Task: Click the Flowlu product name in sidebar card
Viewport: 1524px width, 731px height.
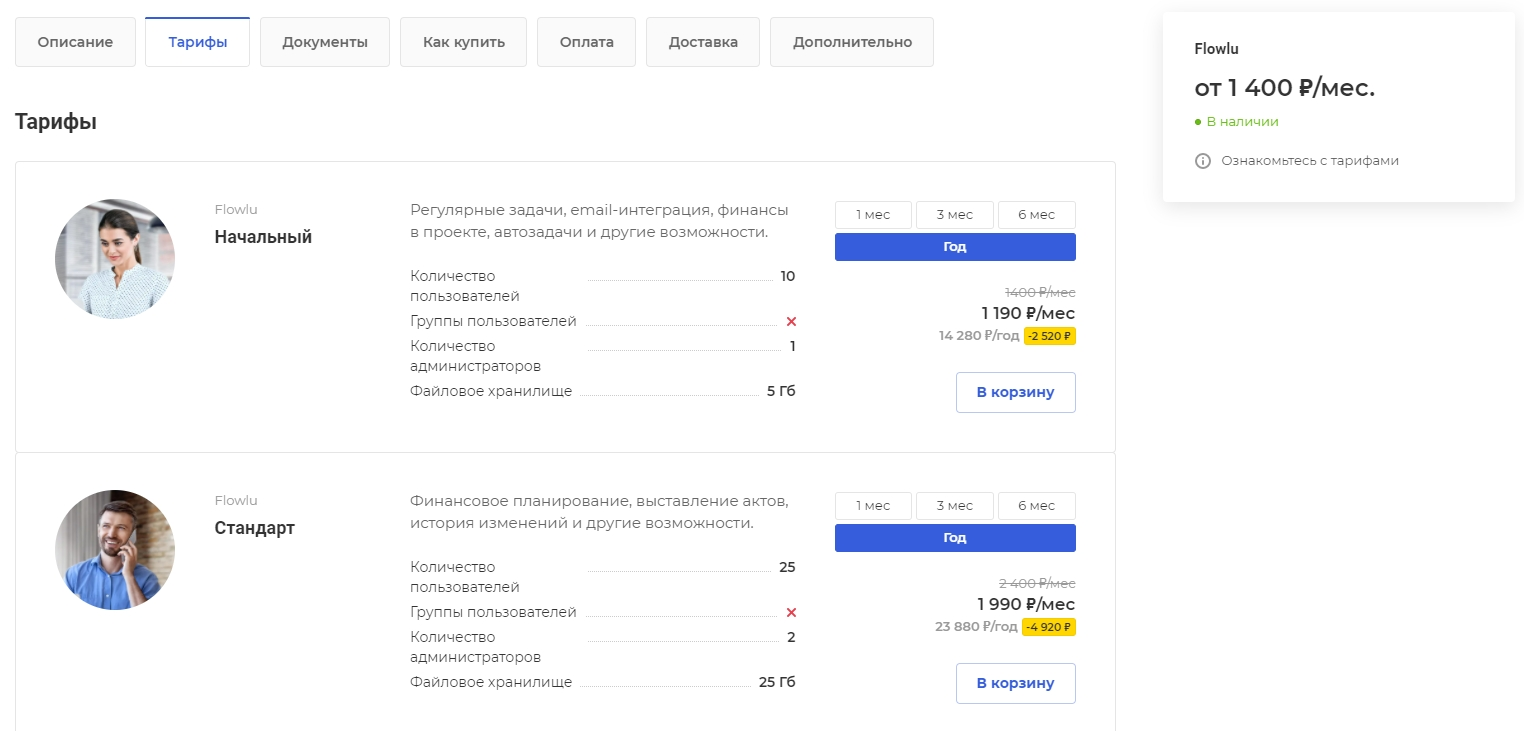Action: click(x=1217, y=49)
